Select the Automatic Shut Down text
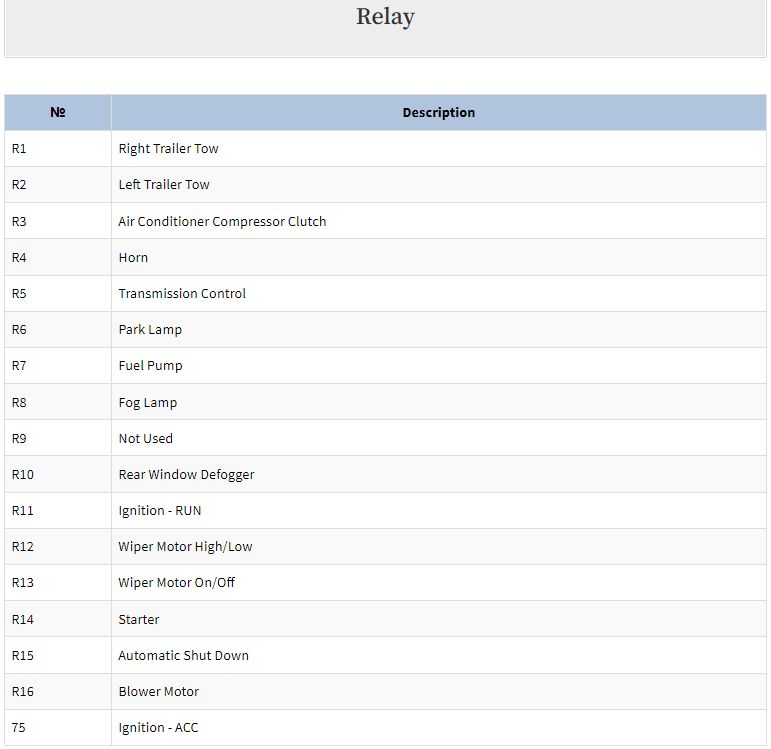771x749 pixels. point(183,655)
